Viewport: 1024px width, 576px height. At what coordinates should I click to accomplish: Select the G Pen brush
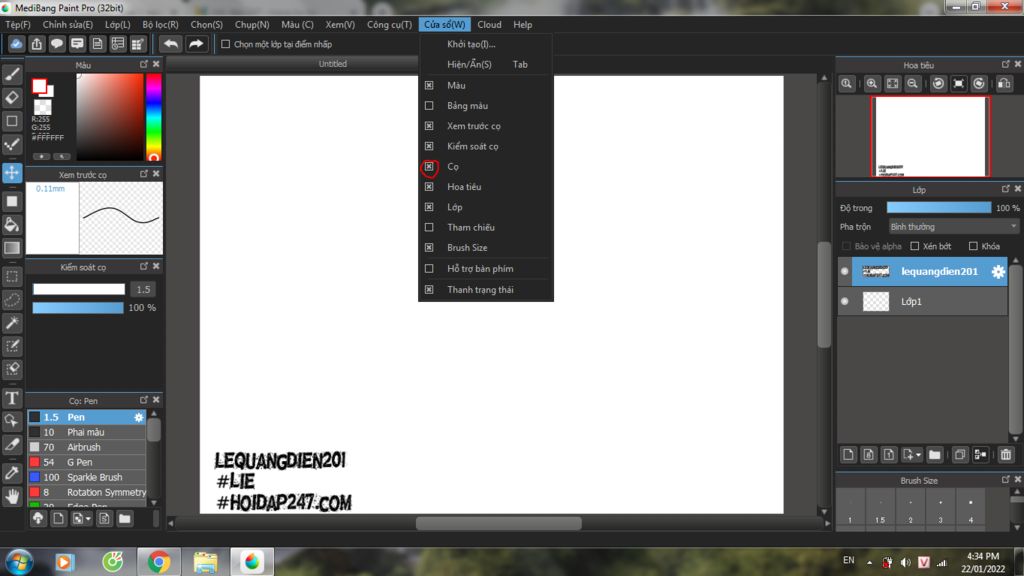click(x=87, y=462)
